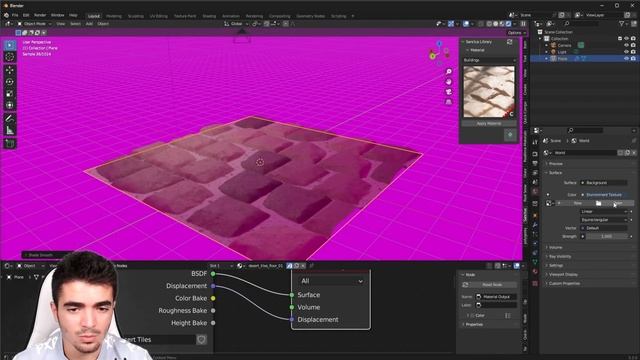Switch to the Shading workspace tab
Image resolution: width=640 pixels, height=360 pixels.
(x=209, y=16)
